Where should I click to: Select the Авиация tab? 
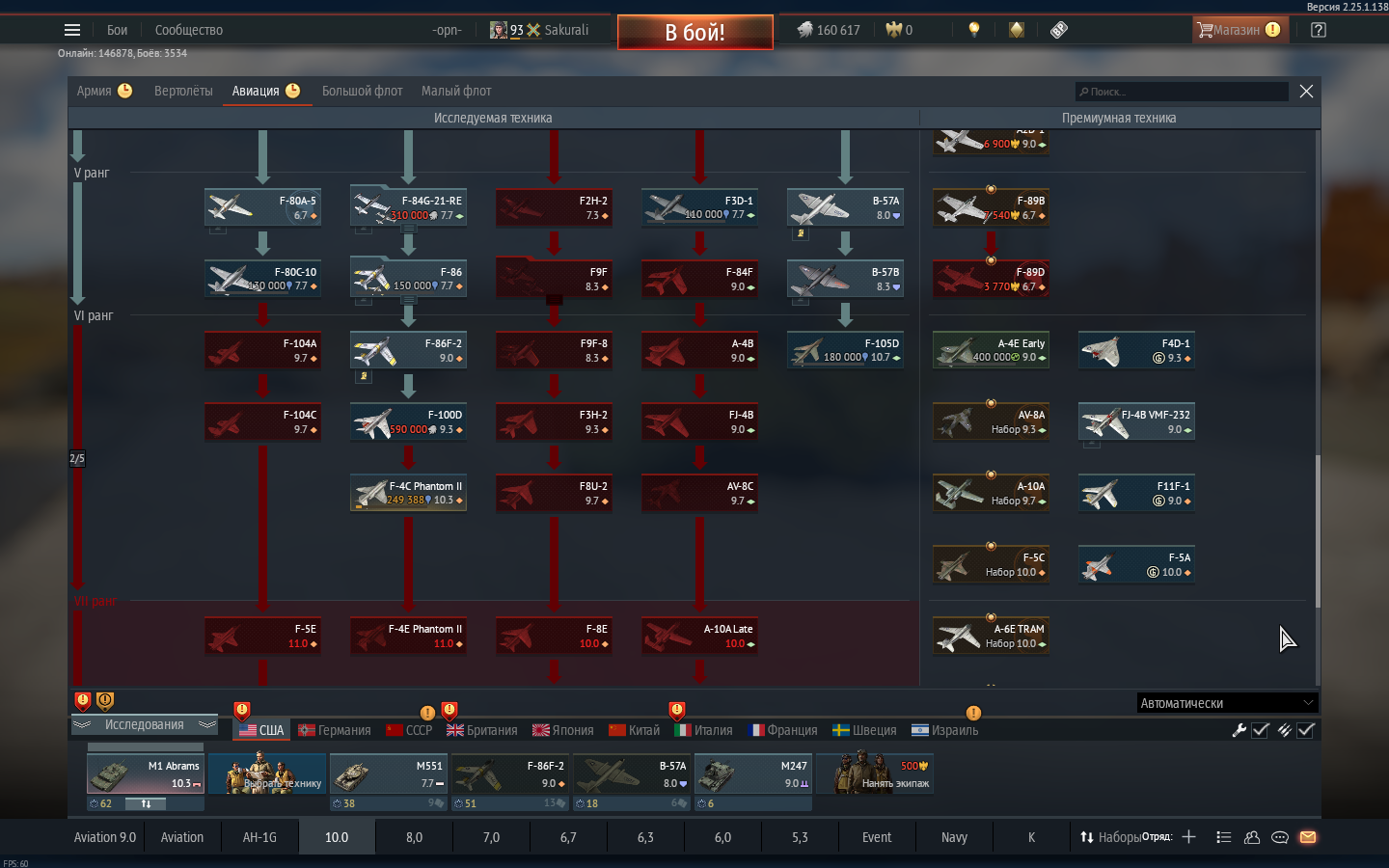(266, 91)
